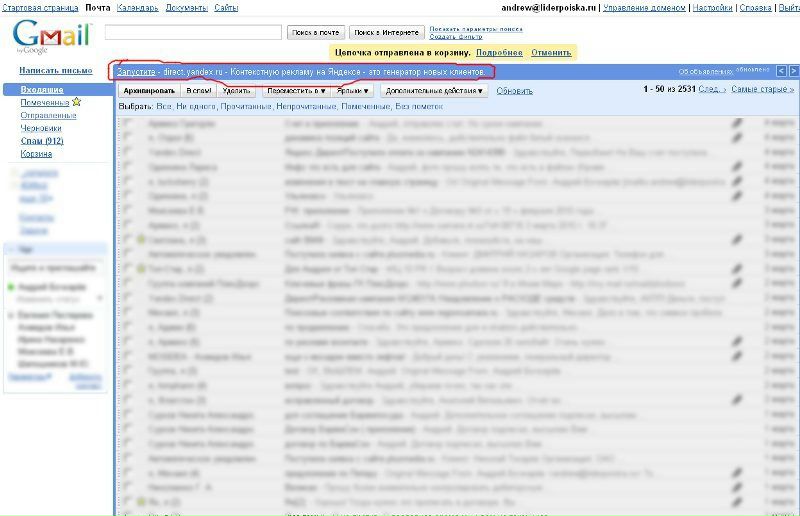The height and width of the screenshot is (516, 800).
Task: Open Сайты from top bar
Action: click(226, 8)
